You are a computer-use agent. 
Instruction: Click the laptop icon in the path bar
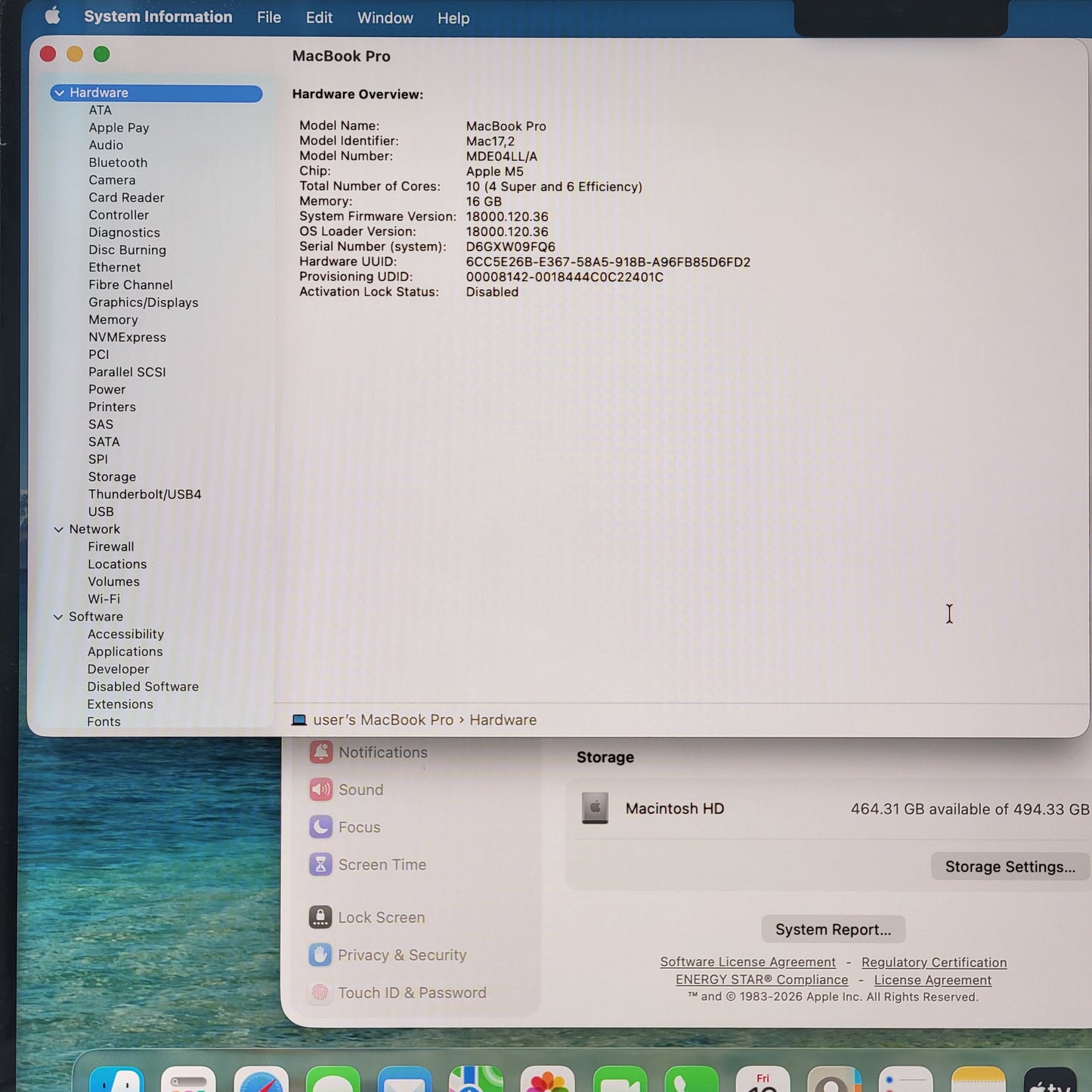[299, 720]
